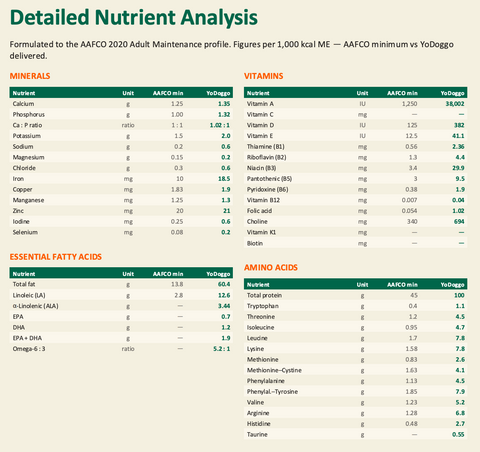This screenshot has width=480, height=452.
Task: Click the Valine amino acid name
Action: click(x=255, y=402)
